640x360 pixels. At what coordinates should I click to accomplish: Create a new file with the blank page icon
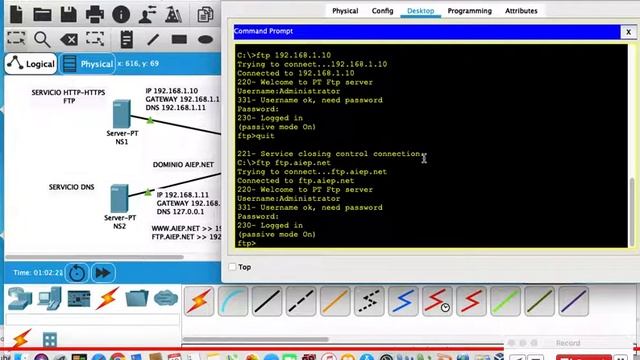pos(16,14)
